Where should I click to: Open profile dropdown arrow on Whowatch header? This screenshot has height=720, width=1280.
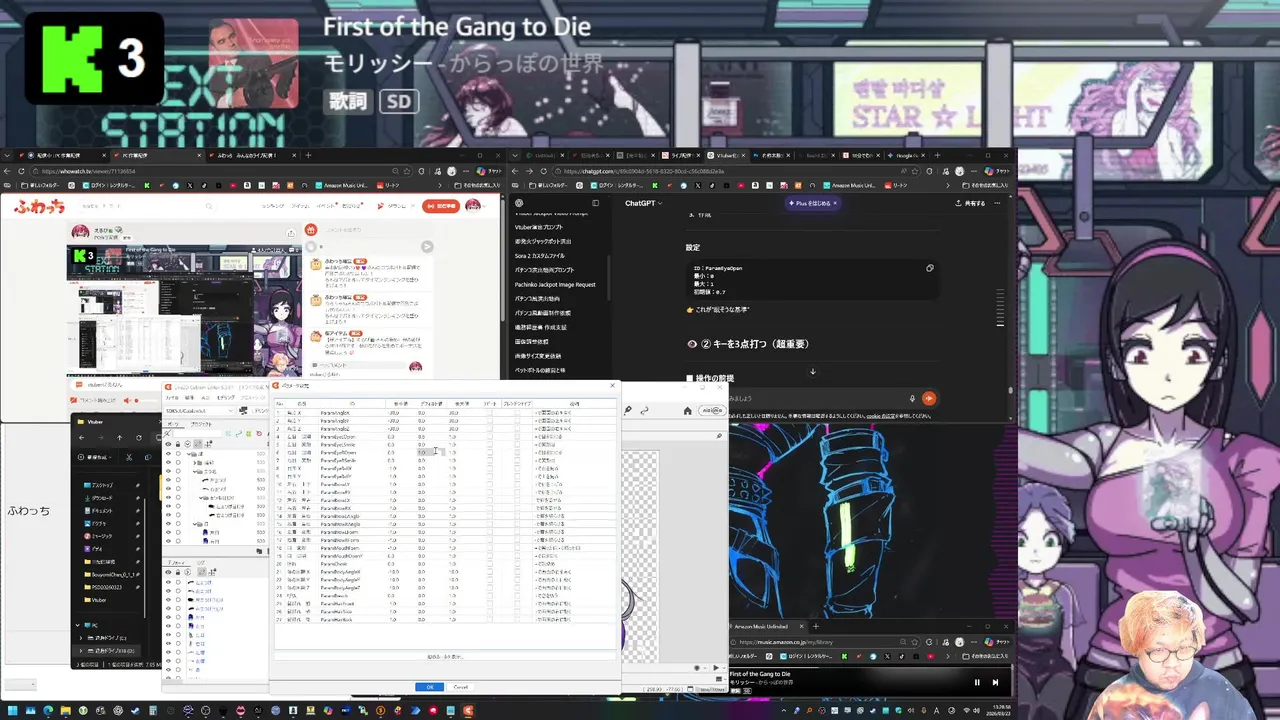pos(485,206)
